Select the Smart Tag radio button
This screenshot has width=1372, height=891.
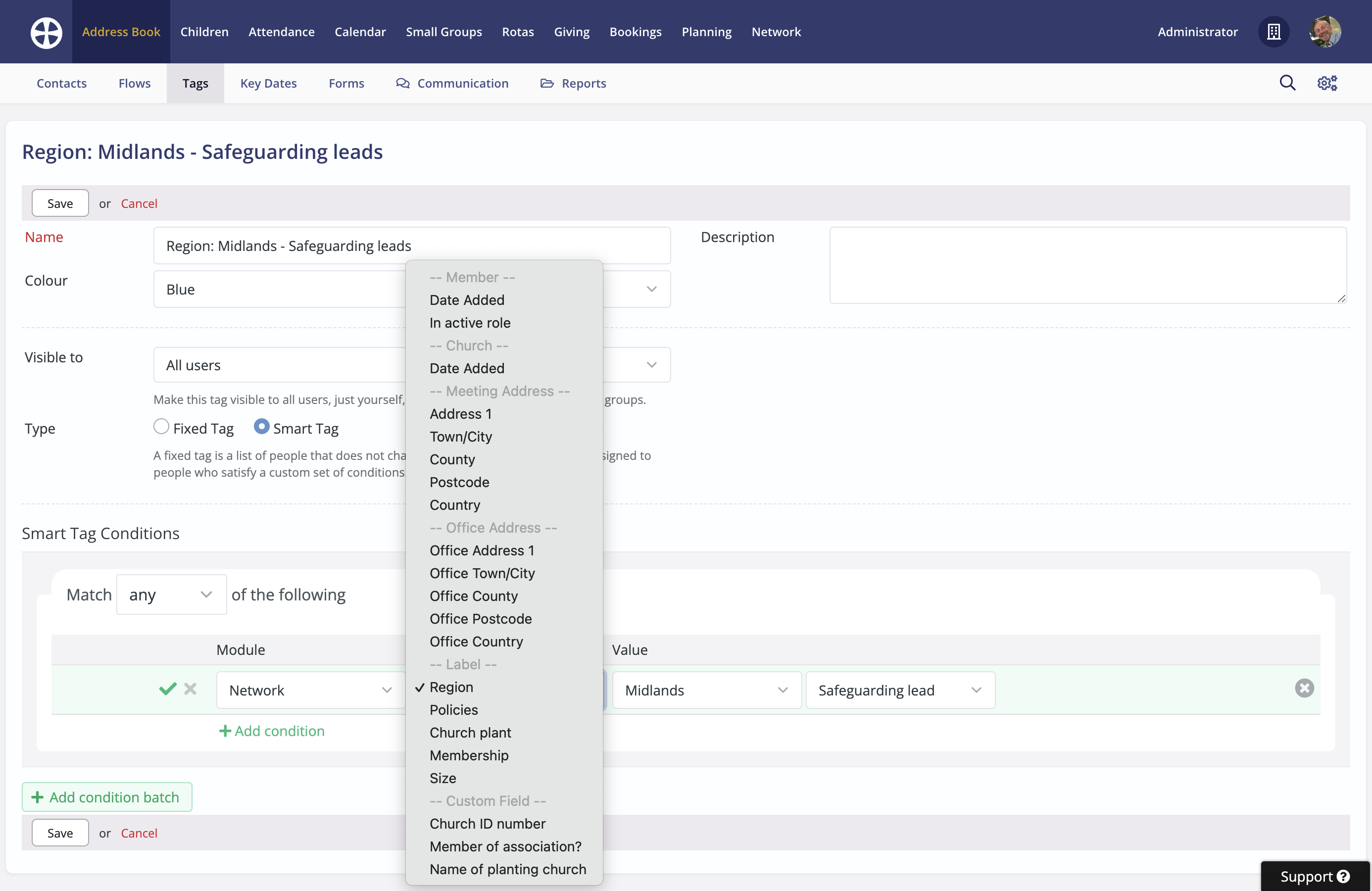[261, 427]
